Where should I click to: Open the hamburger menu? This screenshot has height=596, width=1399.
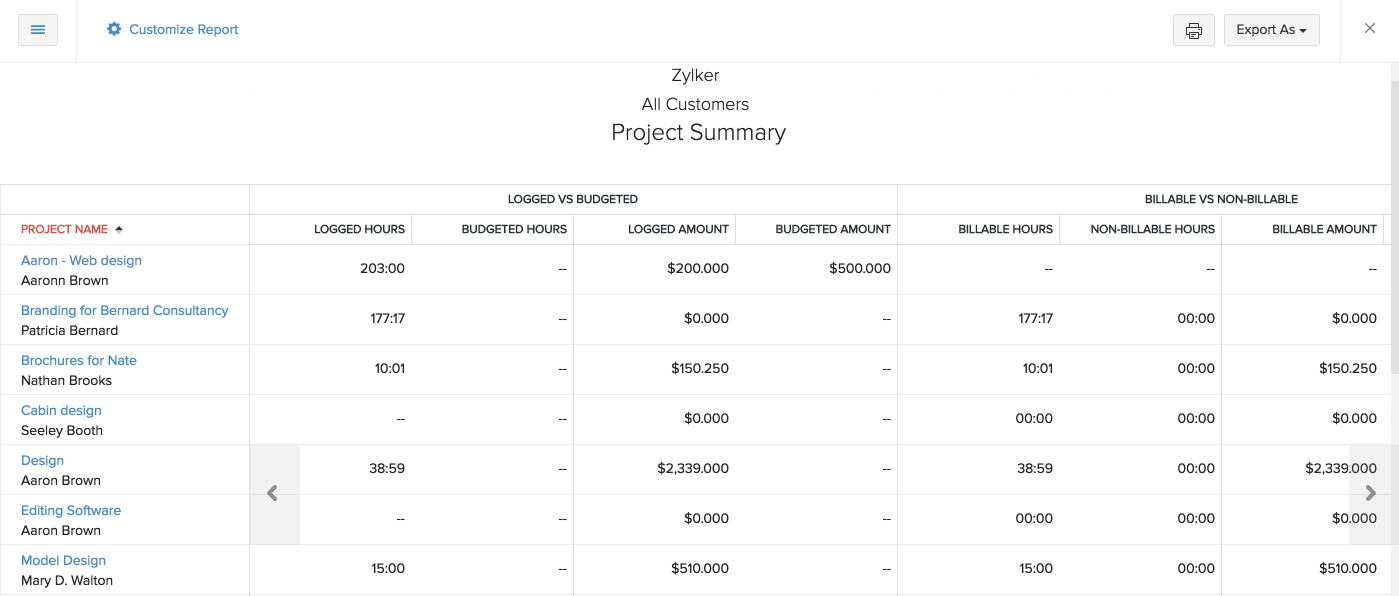pyautogui.click(x=38, y=30)
